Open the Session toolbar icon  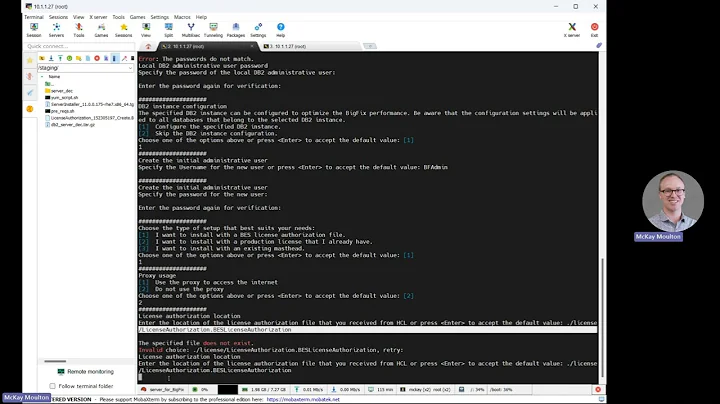34,30
